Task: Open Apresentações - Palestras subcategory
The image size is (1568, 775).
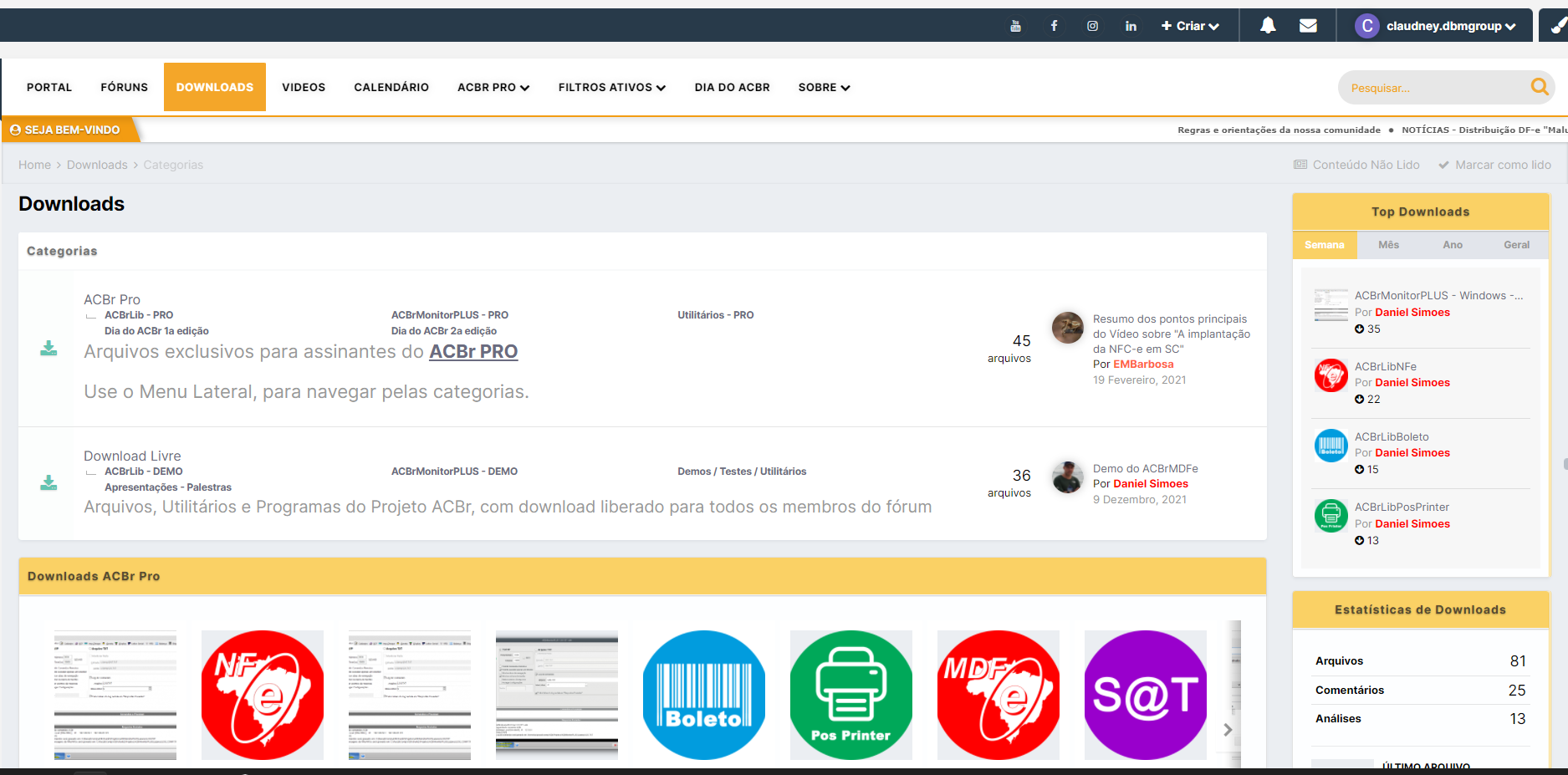Action: (x=168, y=487)
